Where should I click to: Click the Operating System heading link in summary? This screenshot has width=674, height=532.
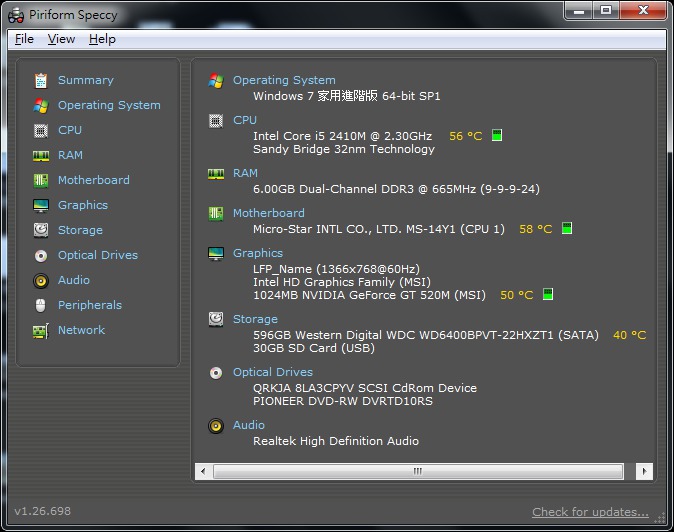284,80
